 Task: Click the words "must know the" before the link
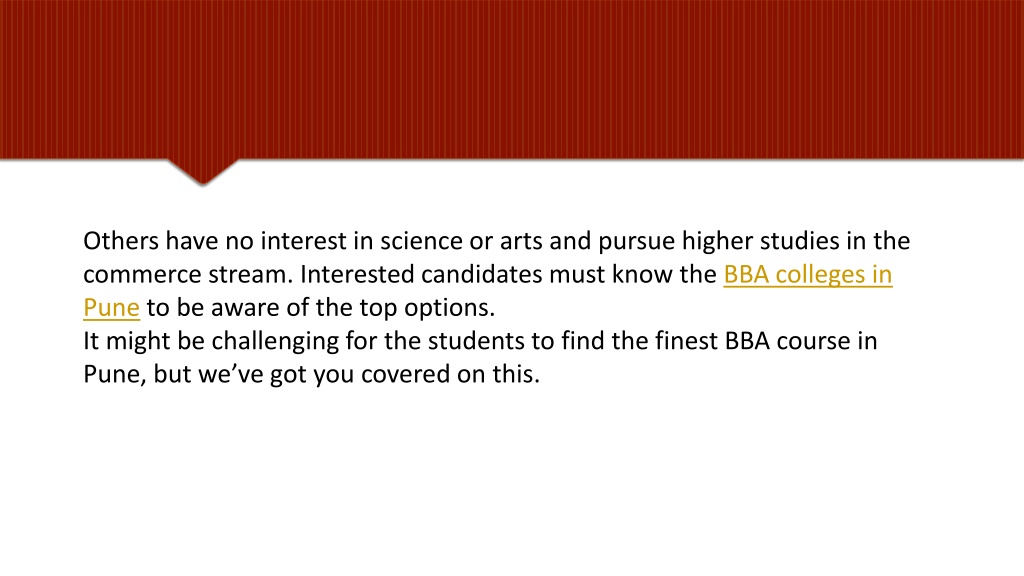point(633,274)
